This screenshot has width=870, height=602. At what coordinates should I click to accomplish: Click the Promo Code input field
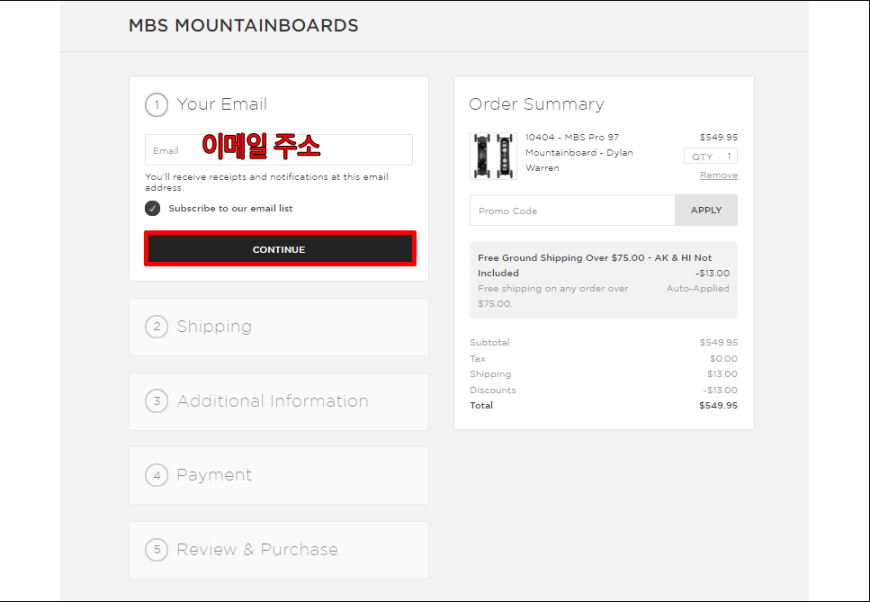click(x=573, y=210)
